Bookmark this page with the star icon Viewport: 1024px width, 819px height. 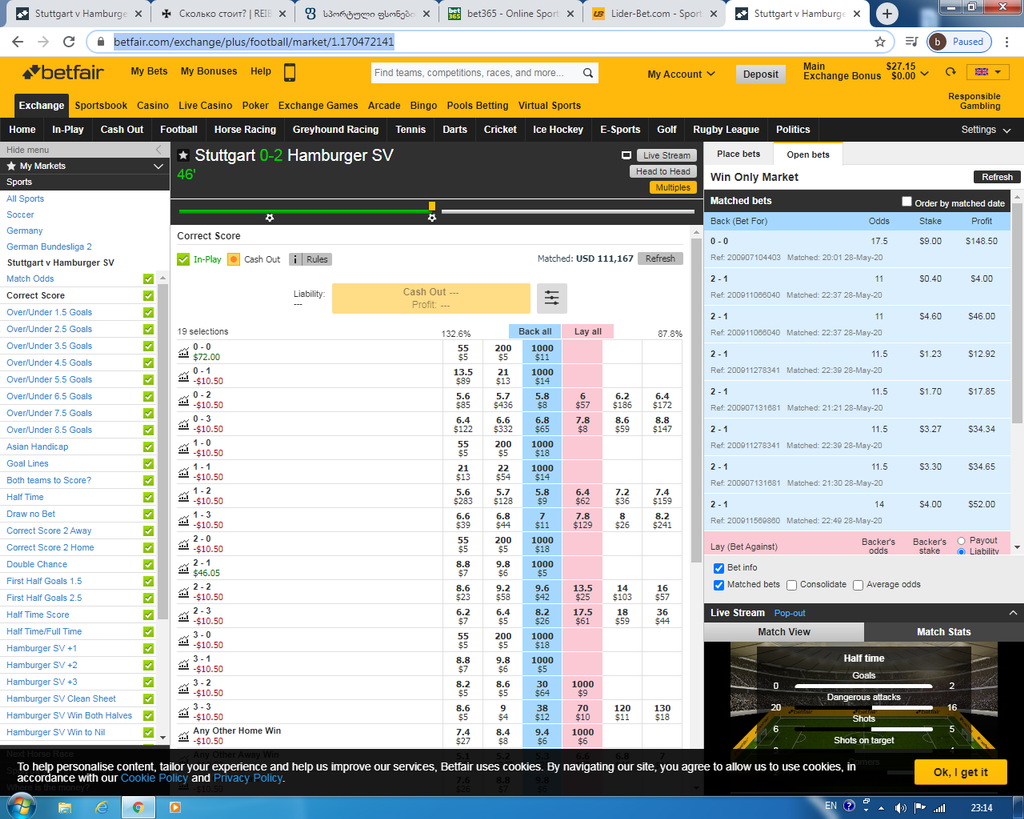880,42
